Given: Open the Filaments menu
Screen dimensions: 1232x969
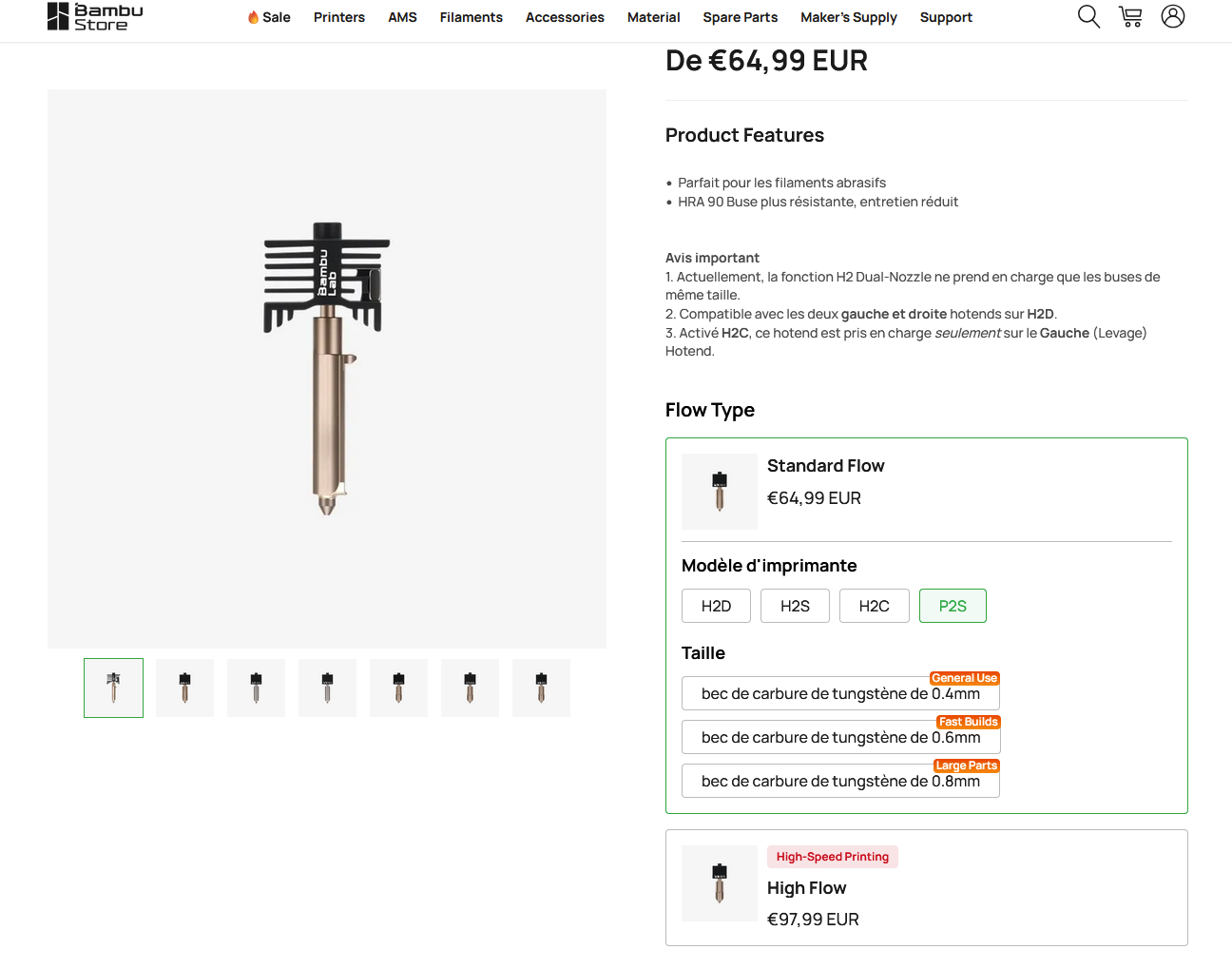Looking at the screenshot, I should pos(472,17).
